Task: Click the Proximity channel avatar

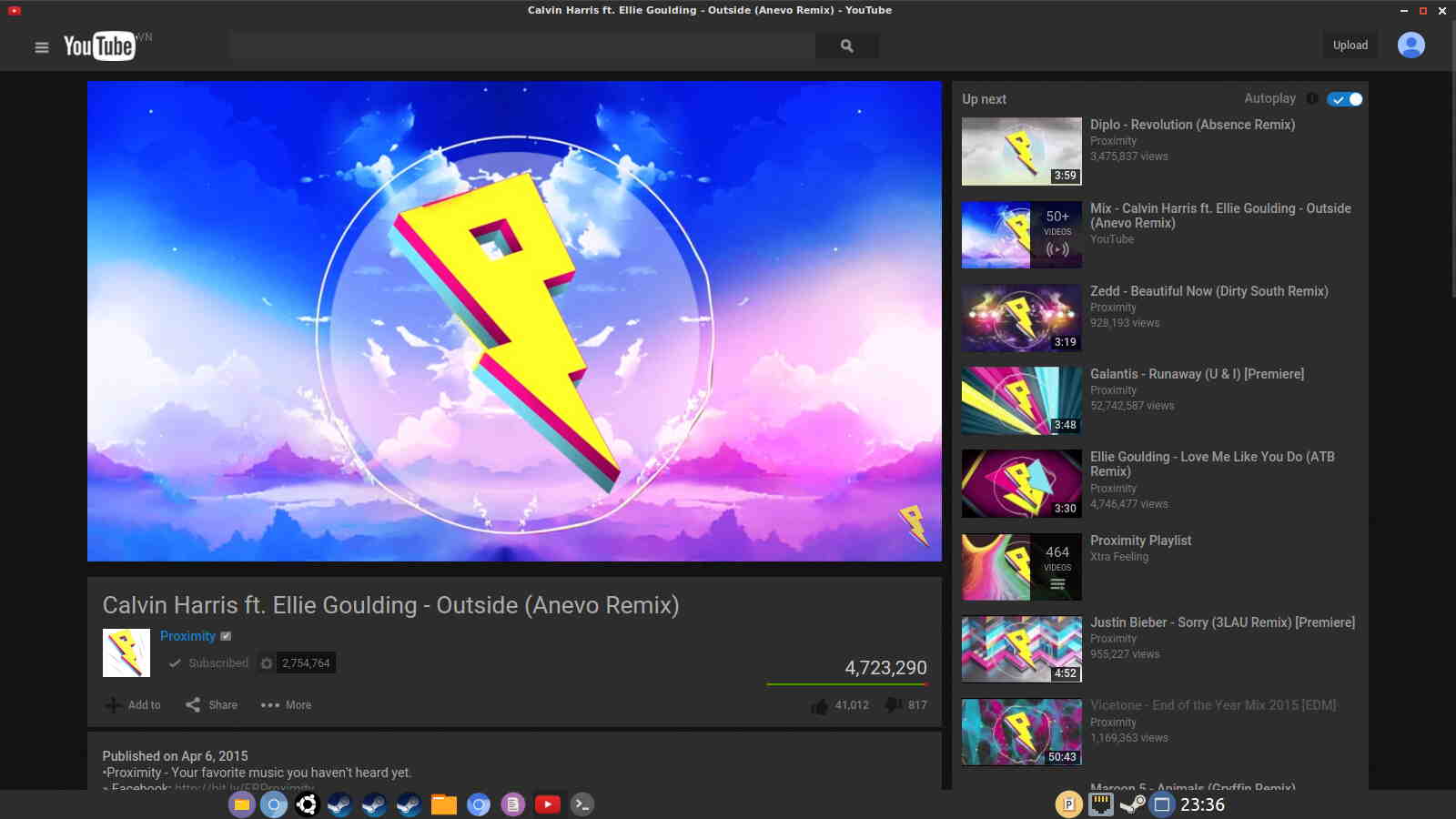Action: [126, 652]
